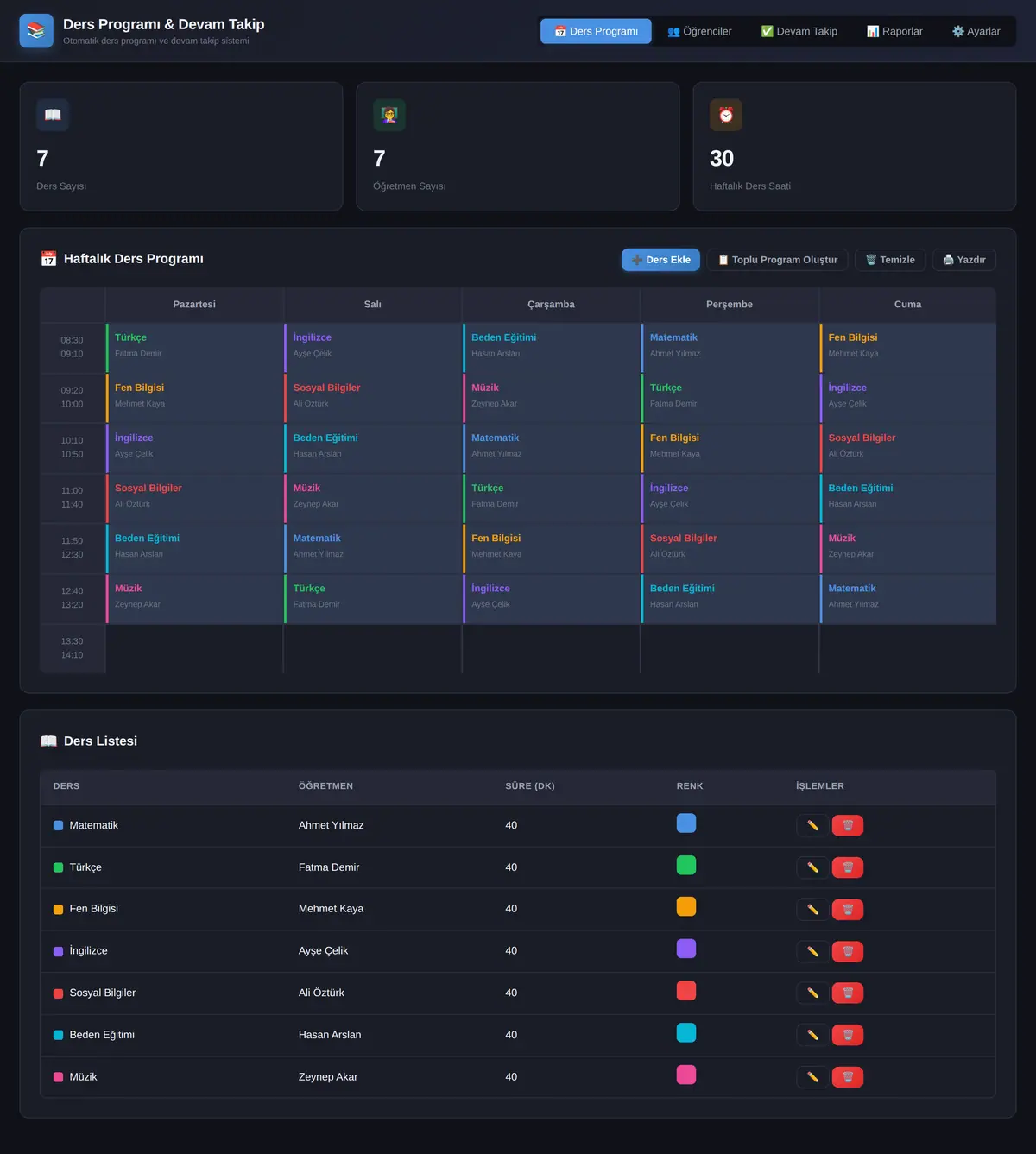Screen dimensions: 1036x1154
Task: Delete the Fen Bilgisi row using the trash icon
Action: click(x=848, y=910)
